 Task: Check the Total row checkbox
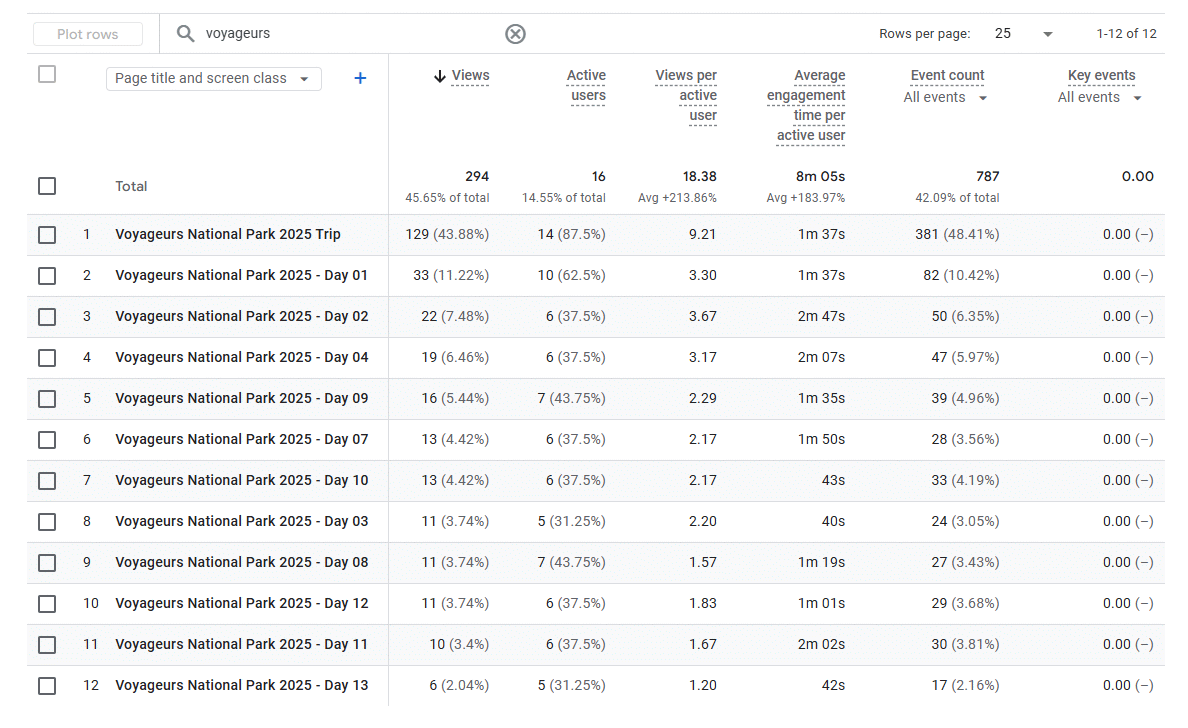point(47,186)
